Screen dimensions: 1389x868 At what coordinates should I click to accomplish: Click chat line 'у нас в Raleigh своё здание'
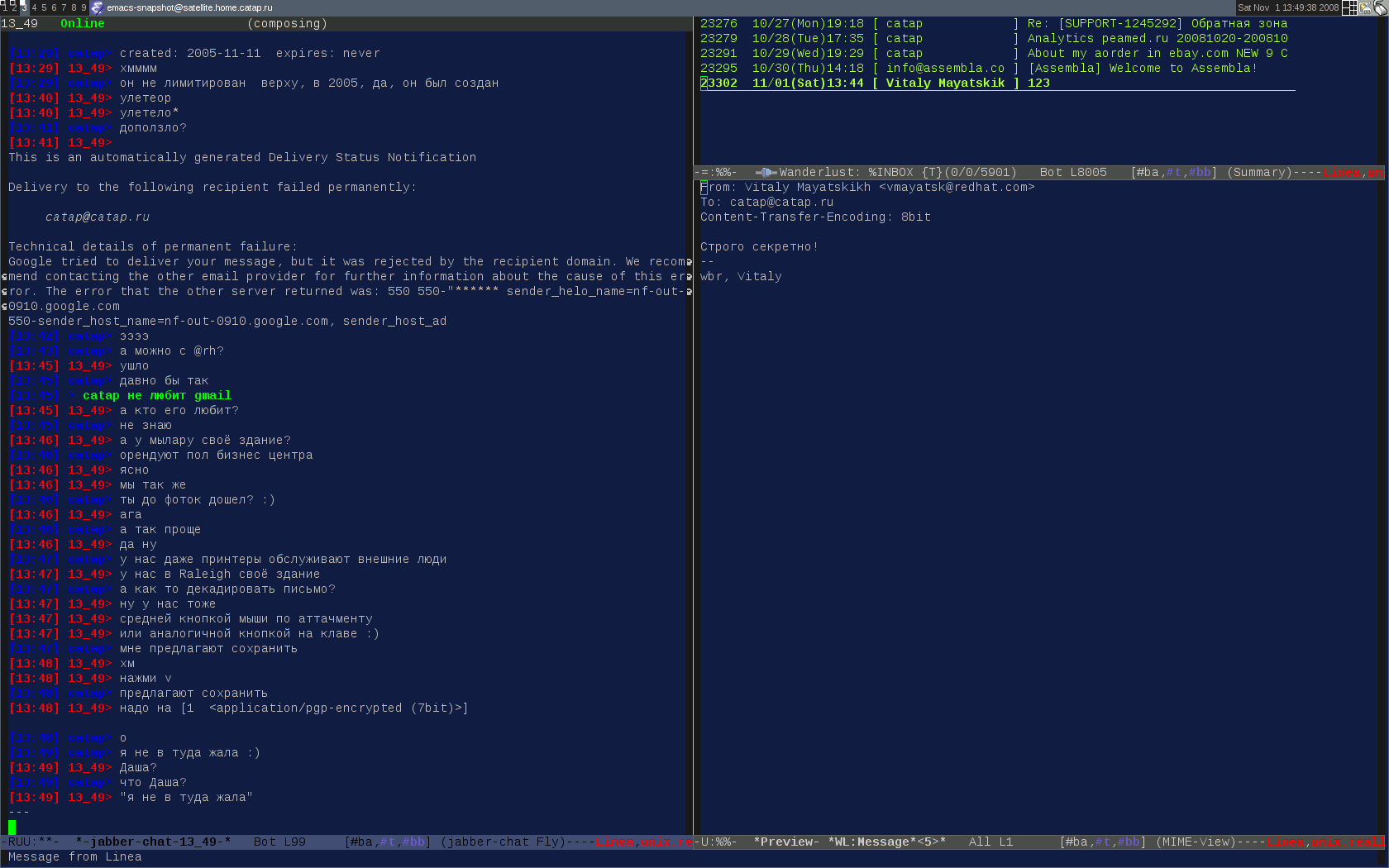220,574
